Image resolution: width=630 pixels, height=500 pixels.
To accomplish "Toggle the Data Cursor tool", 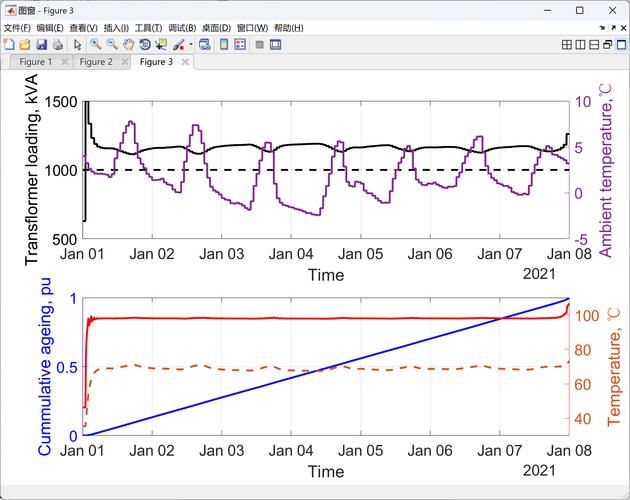I will (161, 45).
